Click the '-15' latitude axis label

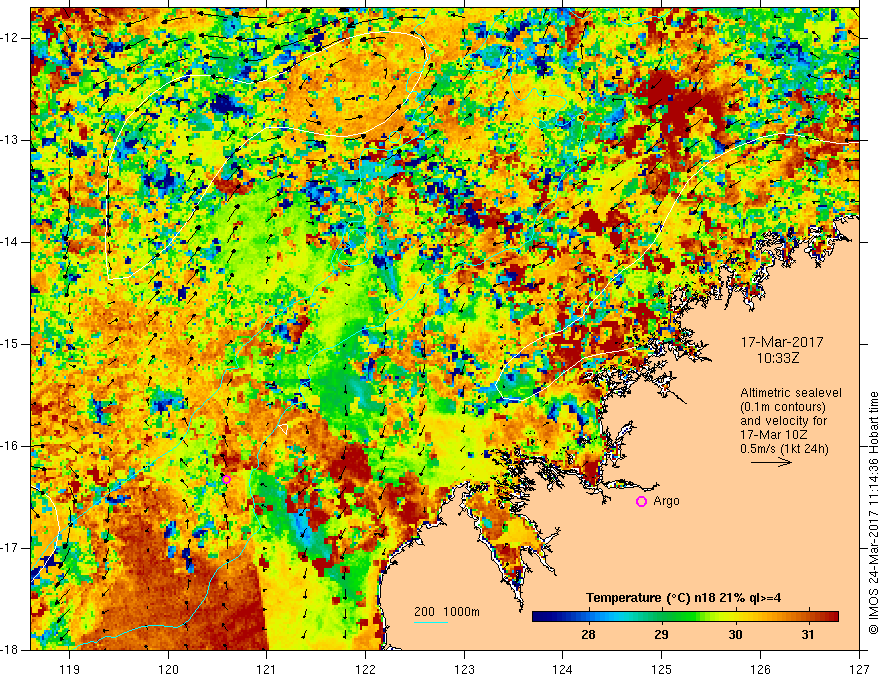click(10, 344)
